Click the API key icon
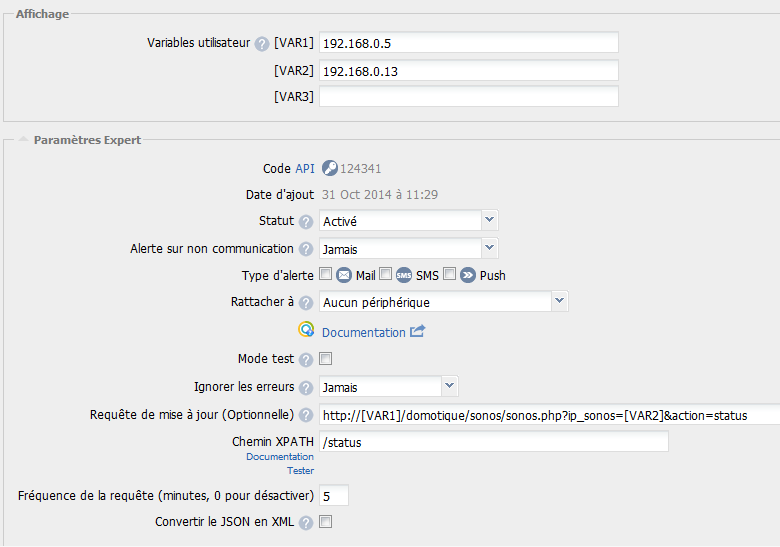780x547 pixels. (x=329, y=169)
